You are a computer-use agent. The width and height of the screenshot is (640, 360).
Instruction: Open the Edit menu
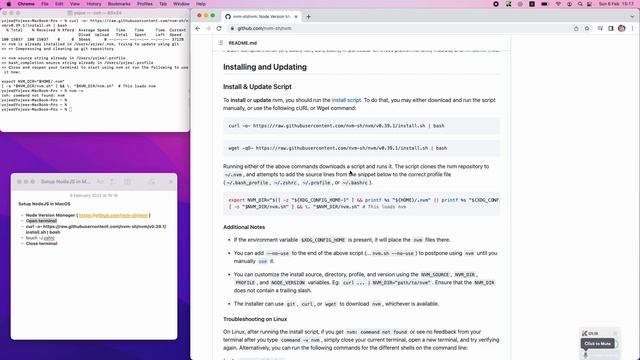point(59,4)
